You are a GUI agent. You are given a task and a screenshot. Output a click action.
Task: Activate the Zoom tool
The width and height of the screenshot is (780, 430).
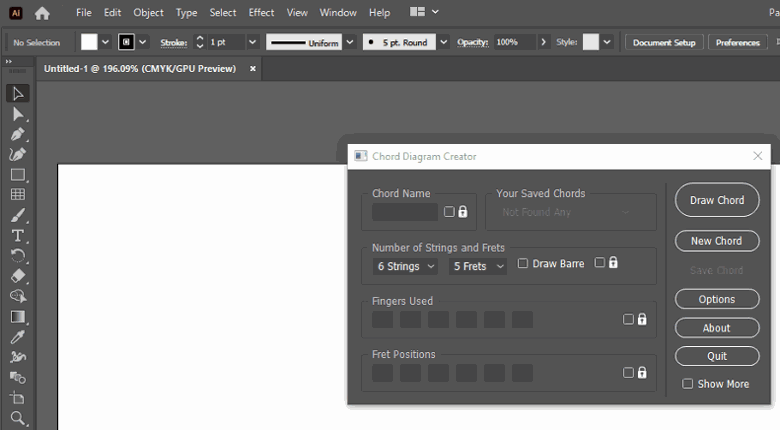pos(18,419)
